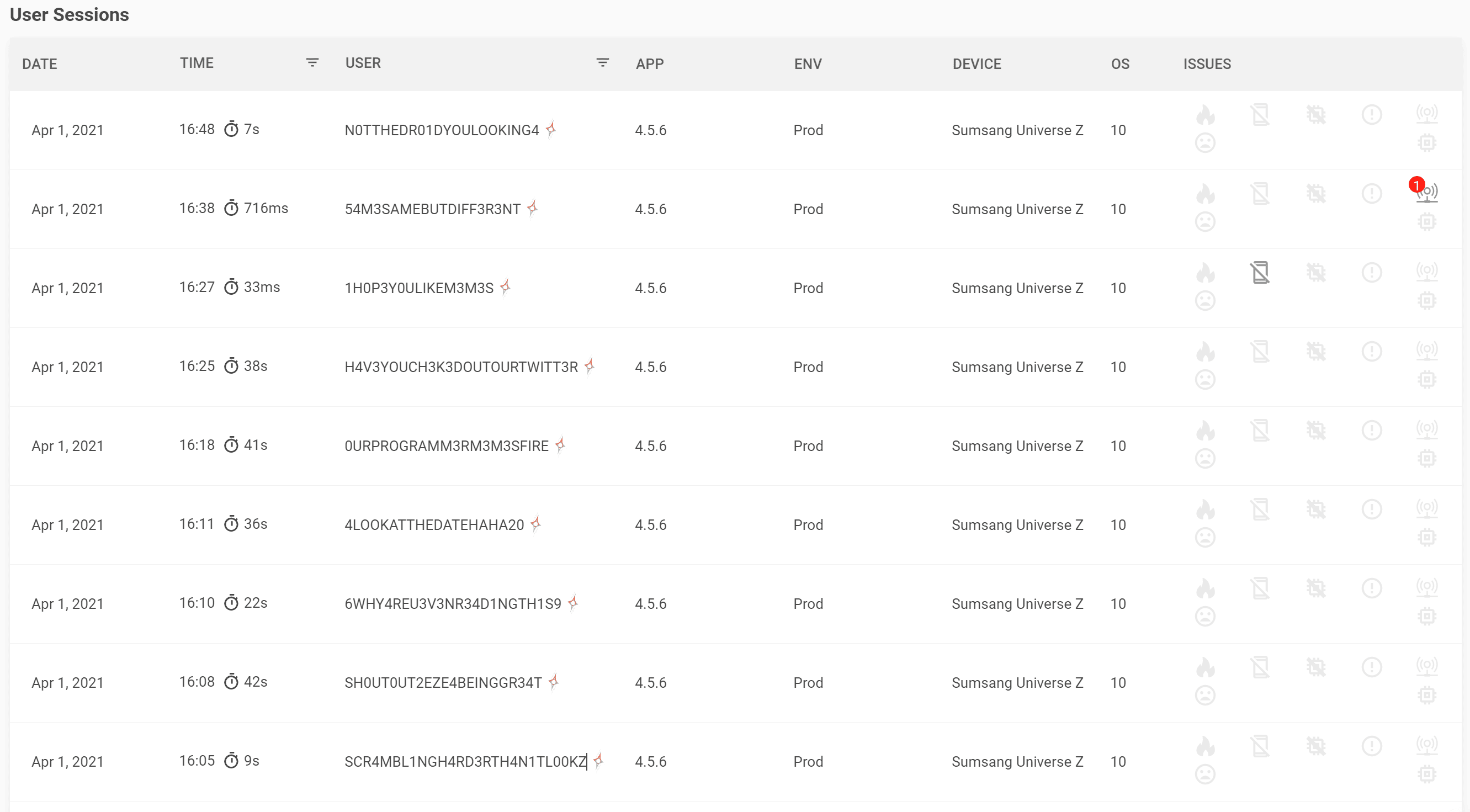Click the sad face icon in 16:05 row
Viewport: 1470px width, 812px height.
pyautogui.click(x=1205, y=774)
